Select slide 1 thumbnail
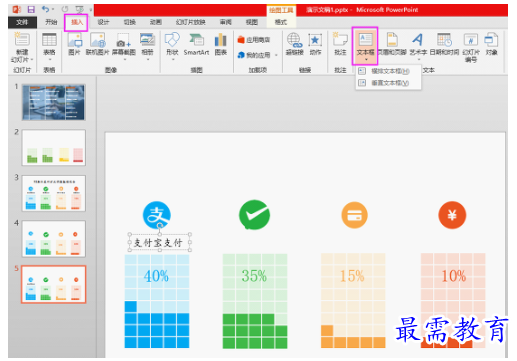The image size is (517, 361). tap(54, 102)
